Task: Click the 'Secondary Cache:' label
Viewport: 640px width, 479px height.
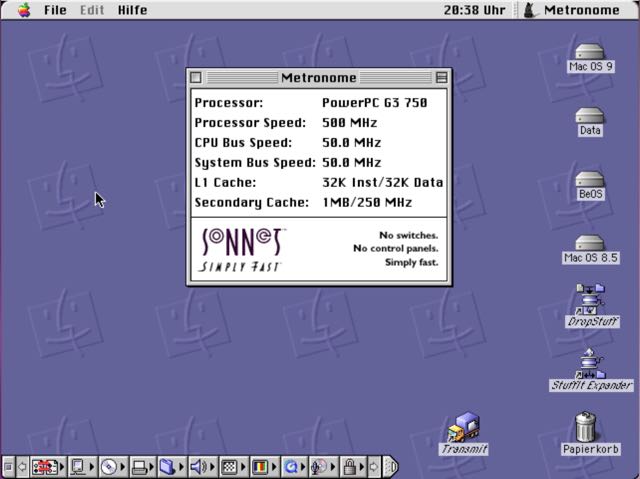Action: [251, 202]
